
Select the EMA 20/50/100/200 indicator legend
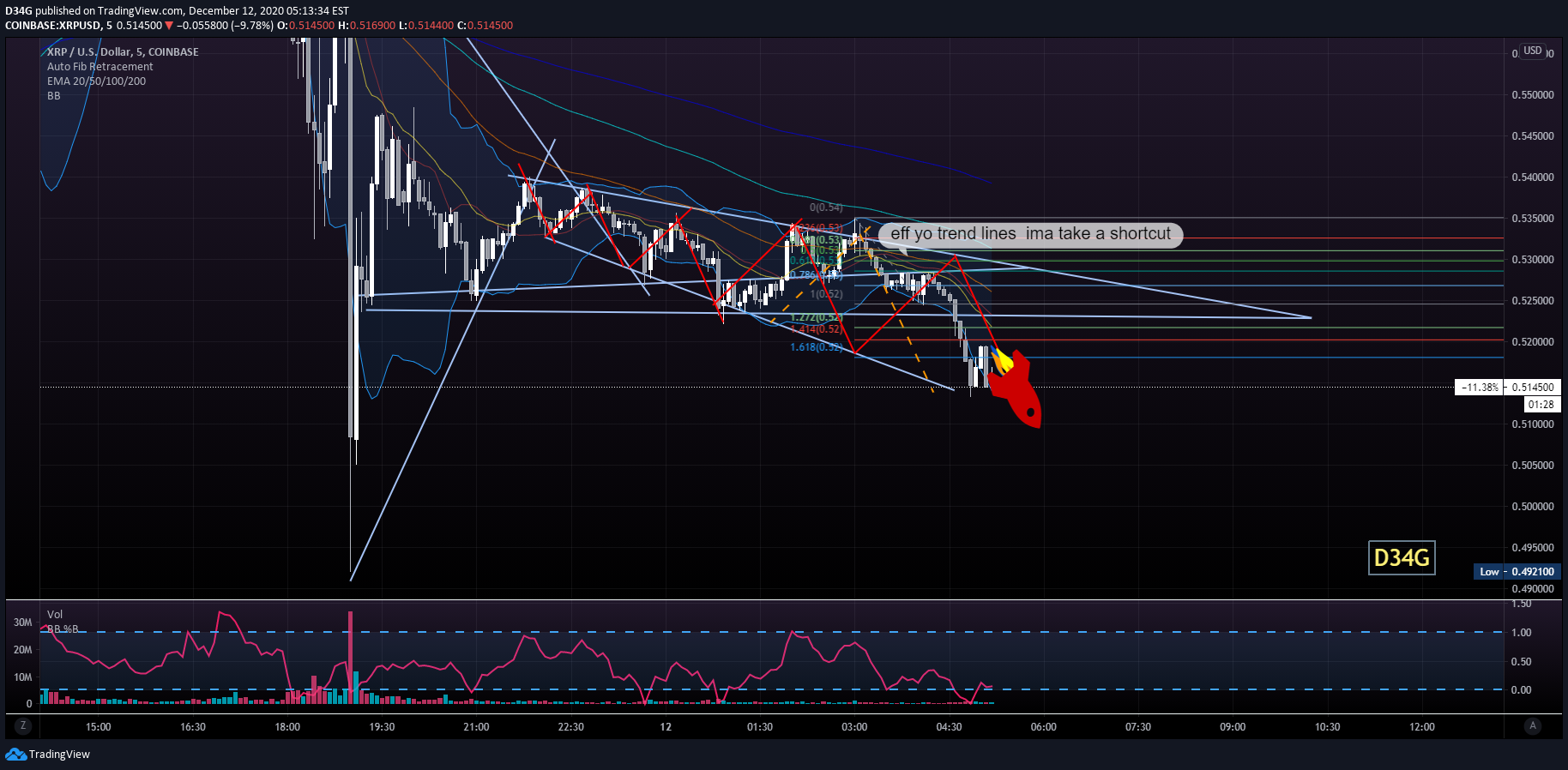[x=96, y=81]
